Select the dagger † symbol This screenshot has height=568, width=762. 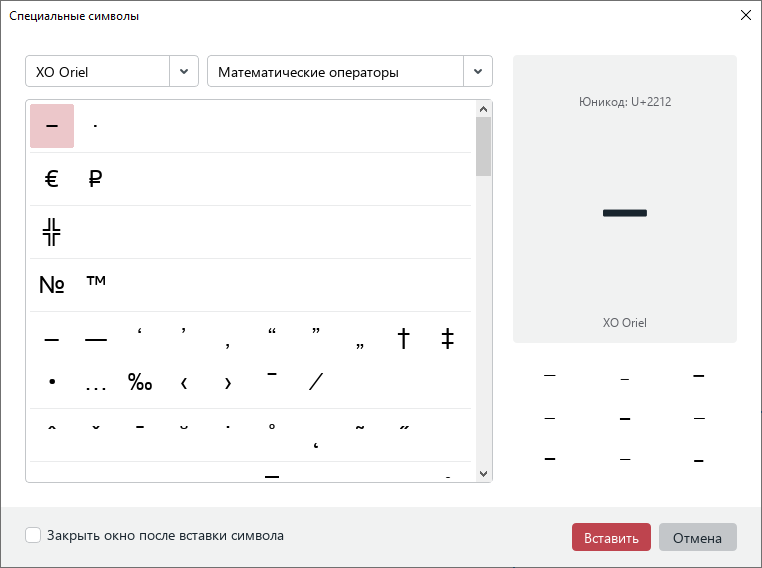tap(404, 339)
